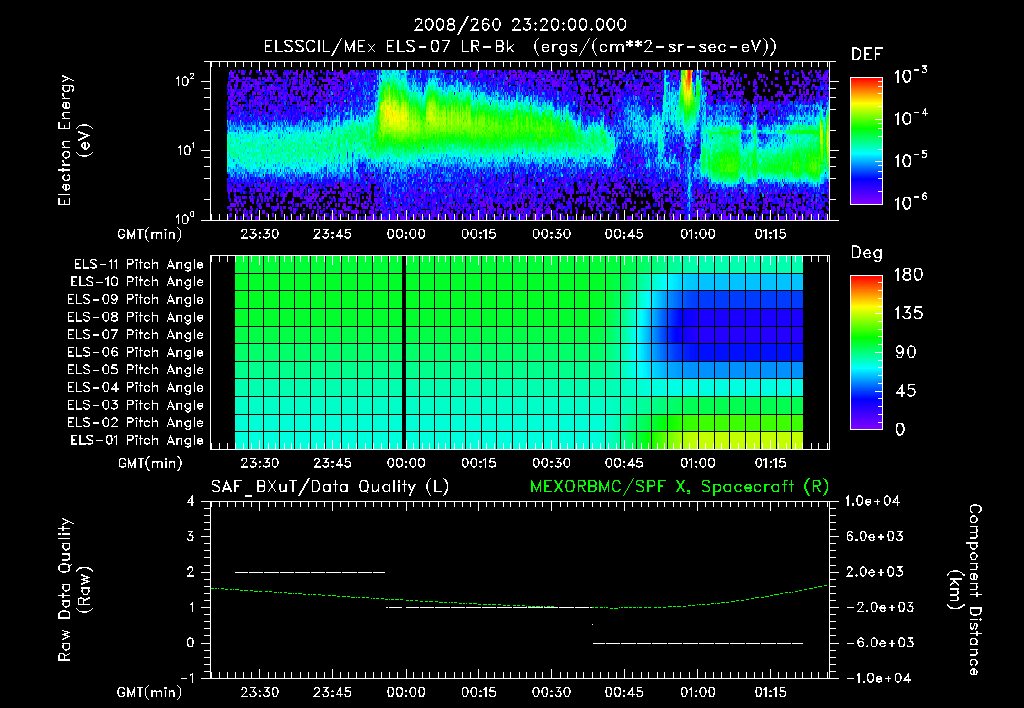This screenshot has height=708, width=1024.
Task: Click 'GMT(min)' under the data quality plot
Action: pos(150,693)
